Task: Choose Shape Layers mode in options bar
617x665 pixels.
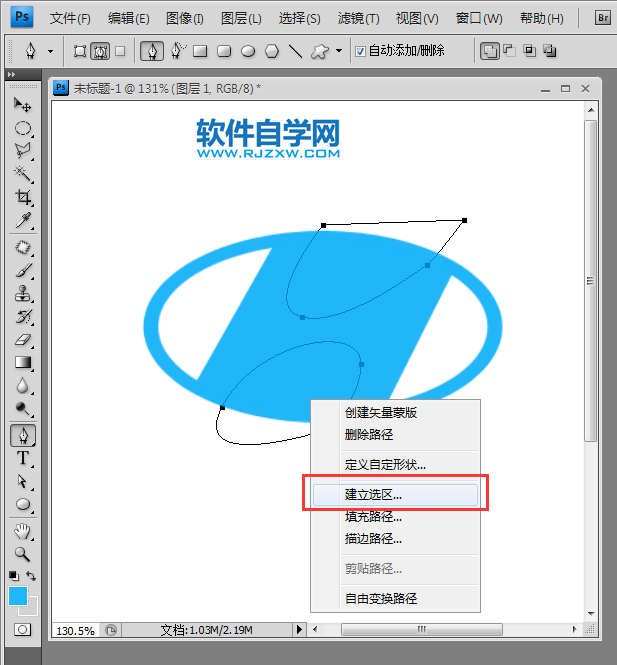Action: [x=79, y=51]
